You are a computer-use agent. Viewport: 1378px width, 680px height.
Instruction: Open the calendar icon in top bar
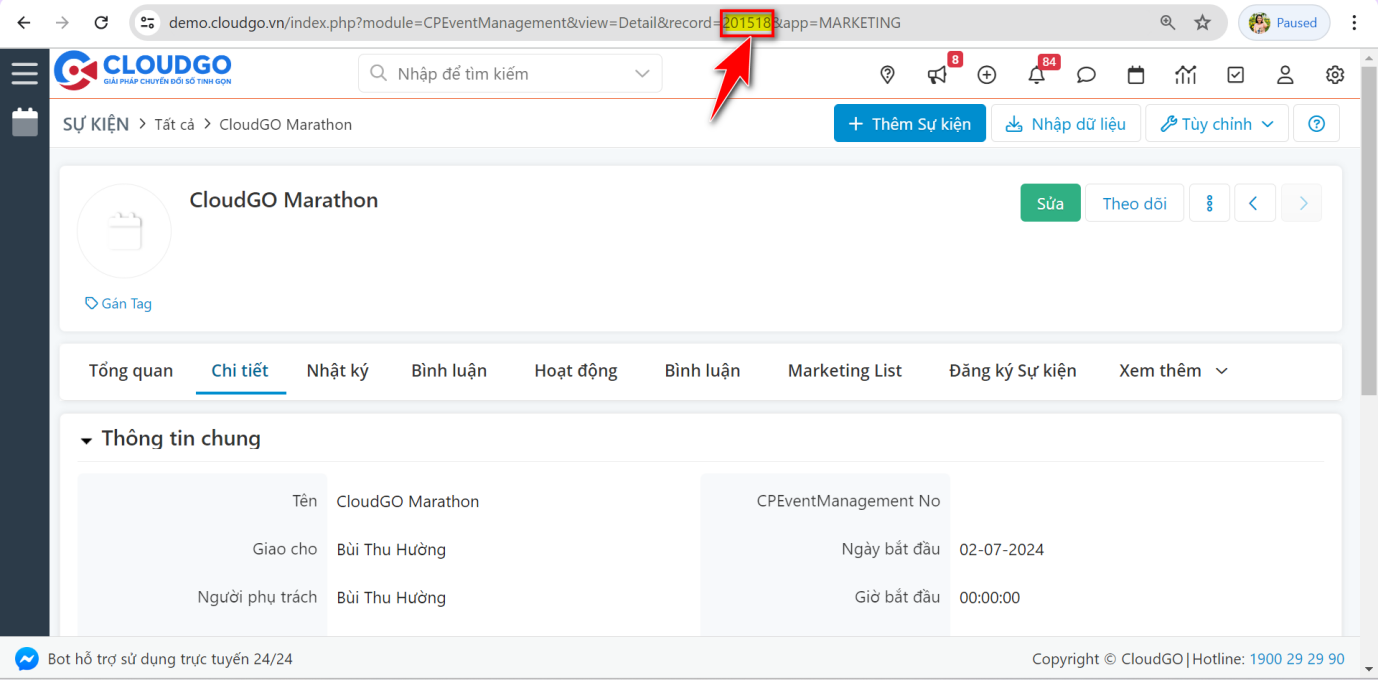(1136, 75)
